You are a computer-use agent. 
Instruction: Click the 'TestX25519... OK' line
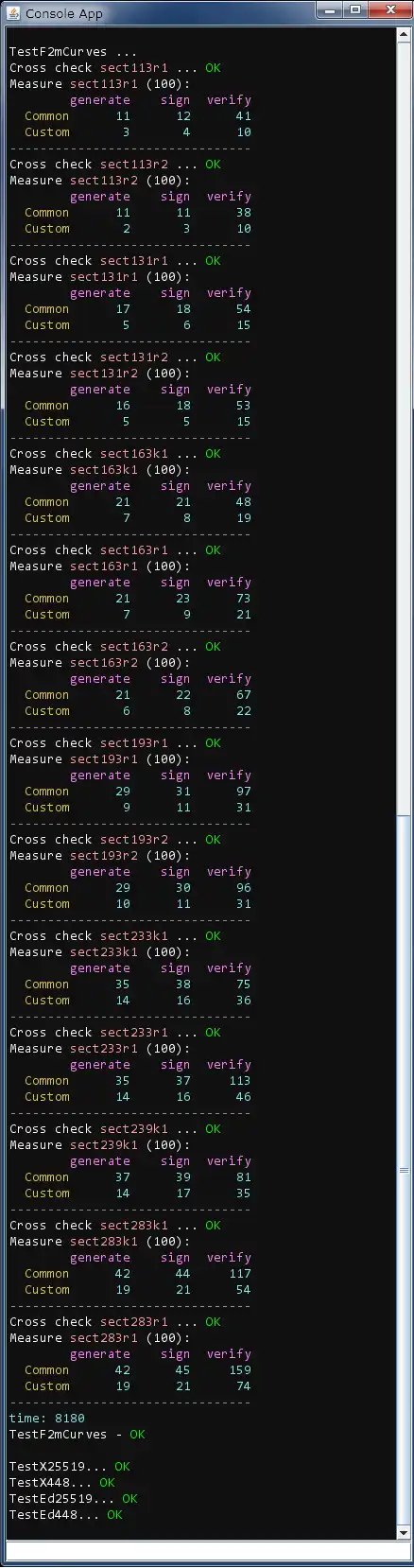pos(70,1467)
